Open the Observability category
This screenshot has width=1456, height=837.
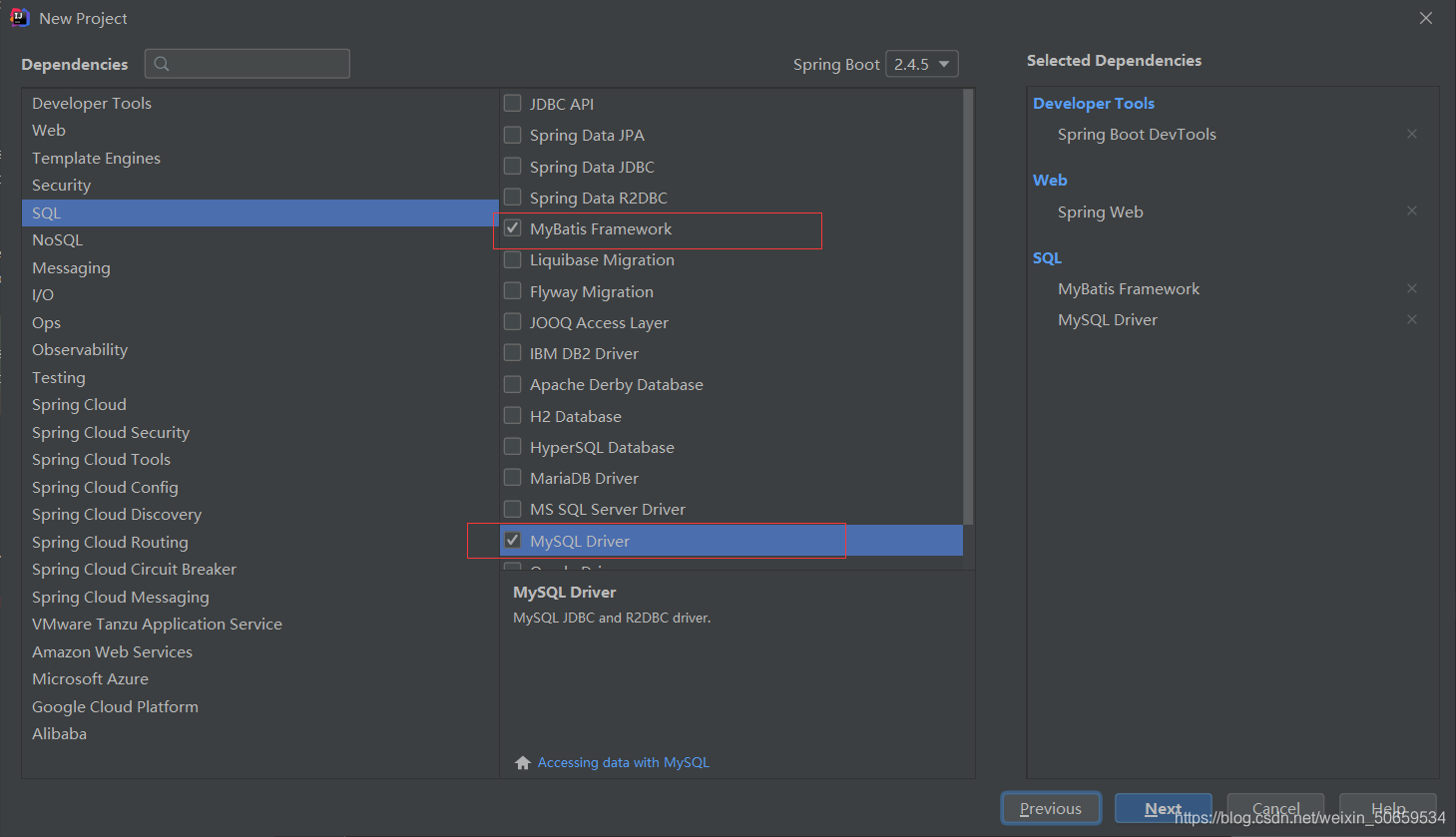tap(260, 349)
